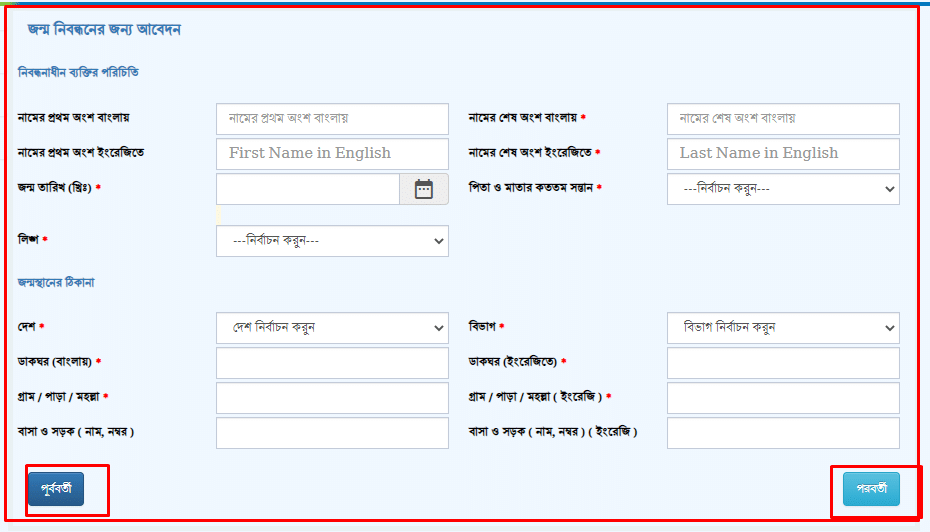Select the Last Name in English field
Image resolution: width=930 pixels, height=532 pixels.
point(782,154)
